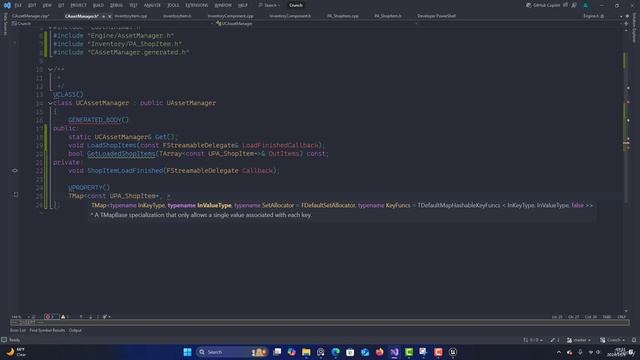Open File Explorer from taskbar

click(306, 352)
